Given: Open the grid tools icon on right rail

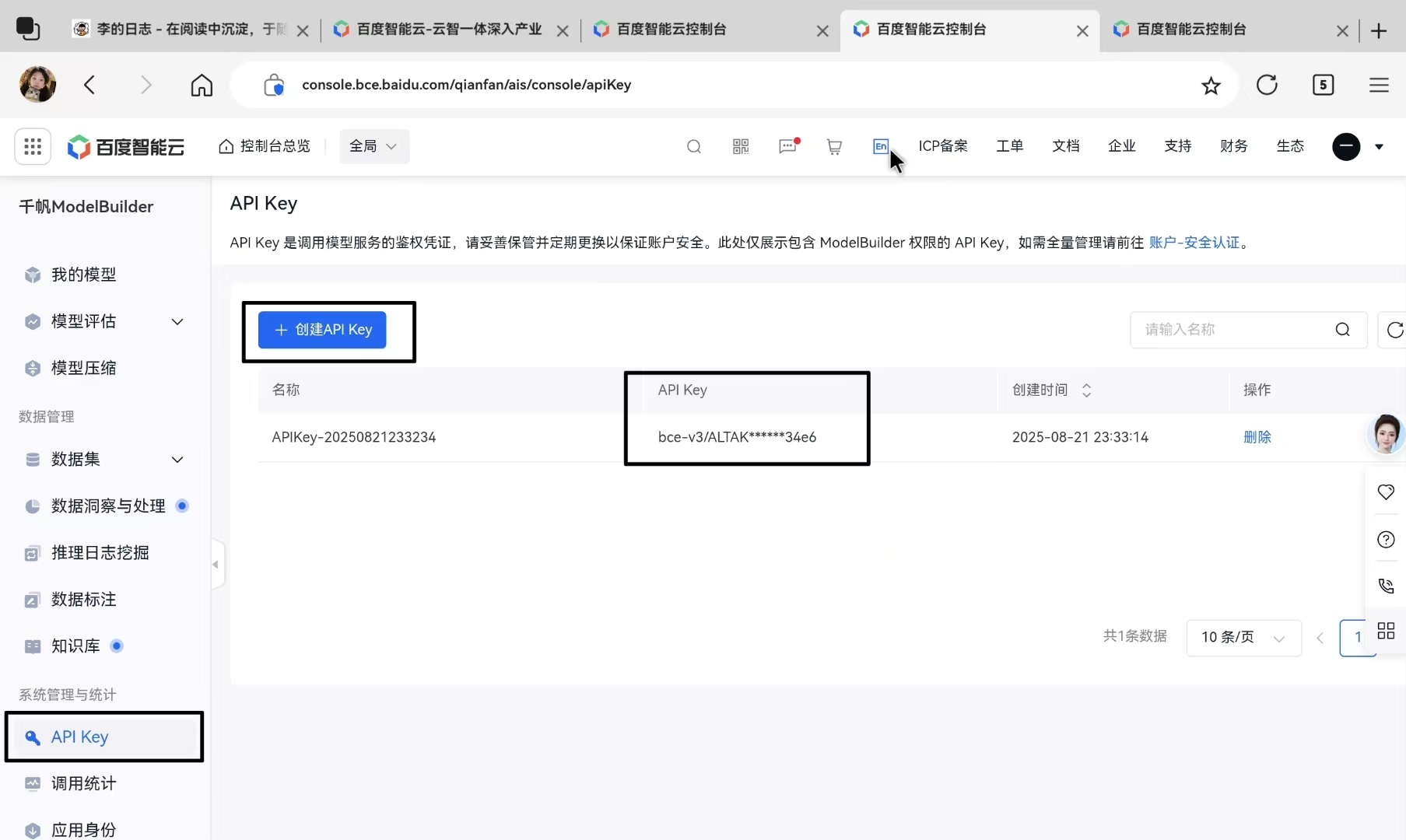Looking at the screenshot, I should coord(1386,631).
